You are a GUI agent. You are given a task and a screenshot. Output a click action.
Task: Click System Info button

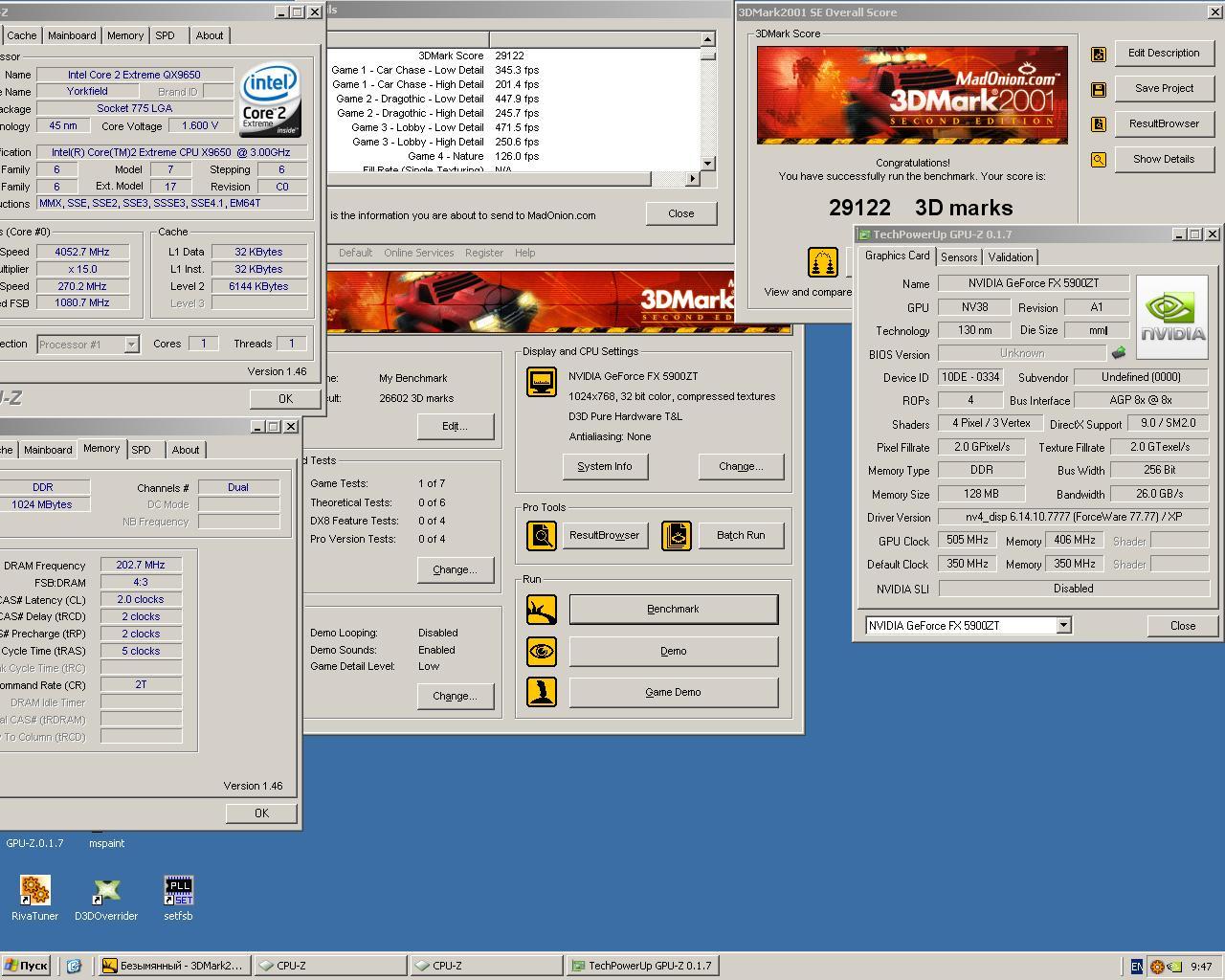605,466
